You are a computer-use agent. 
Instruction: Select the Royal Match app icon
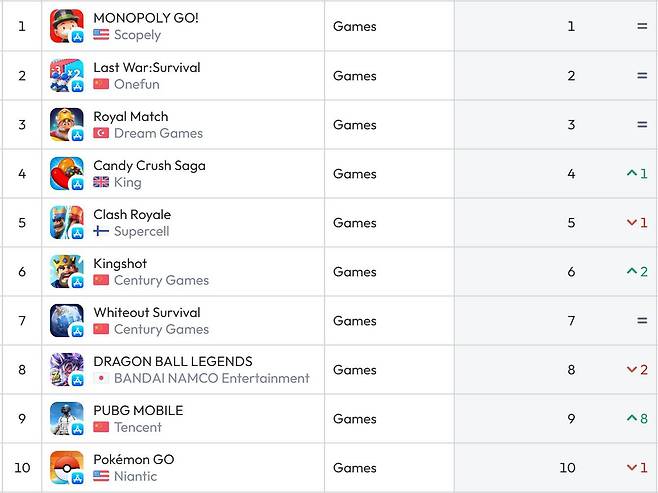tap(66, 124)
